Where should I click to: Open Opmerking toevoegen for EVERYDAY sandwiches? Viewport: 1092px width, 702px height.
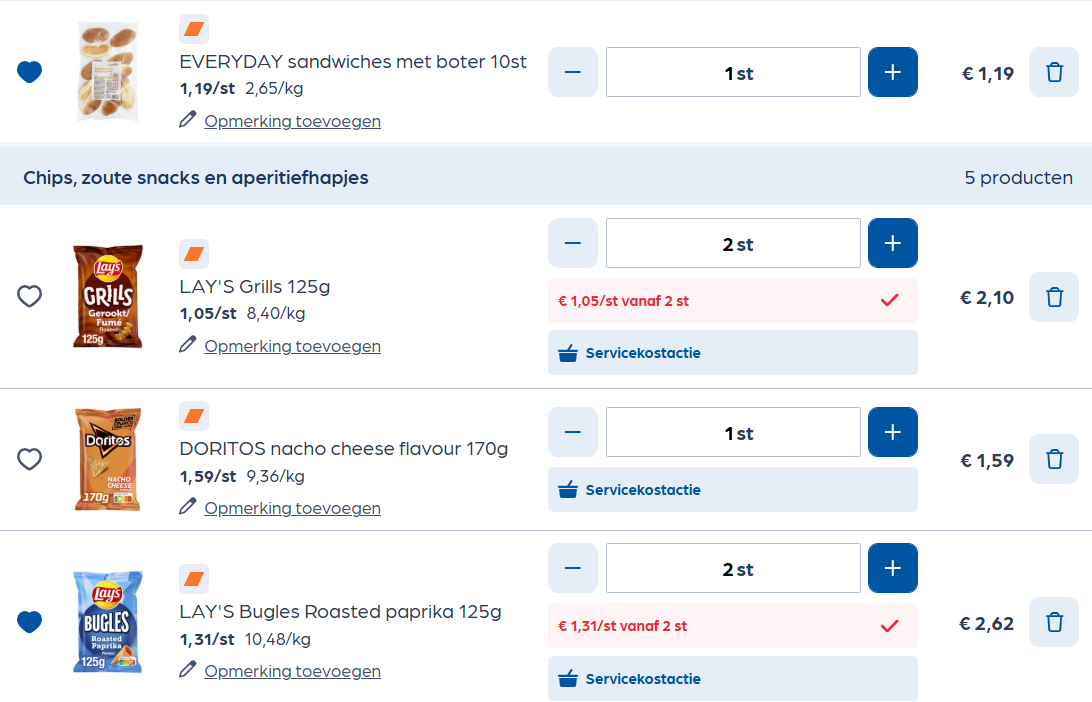tap(292, 120)
